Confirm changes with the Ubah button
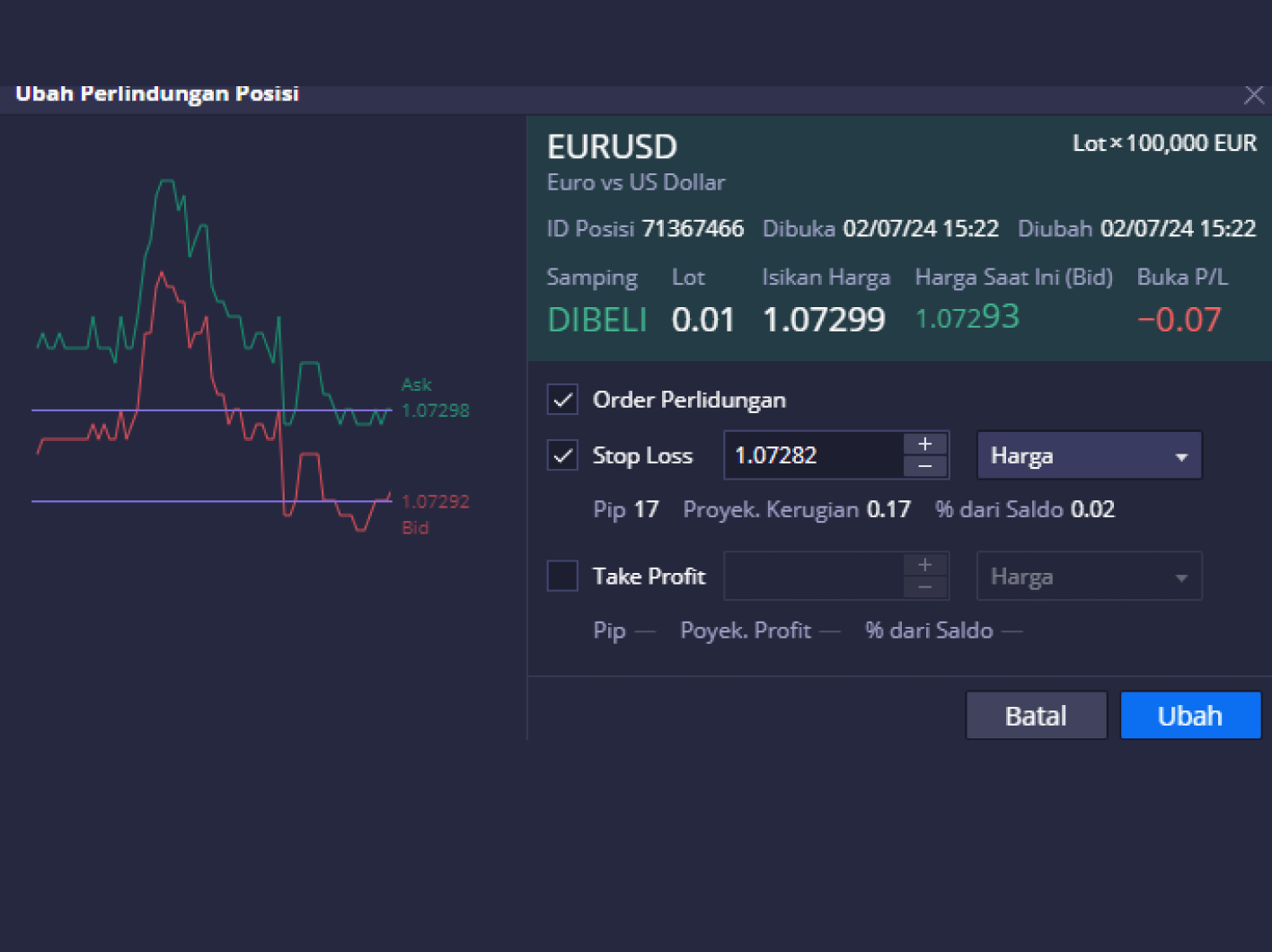1272x952 pixels. [1190, 716]
